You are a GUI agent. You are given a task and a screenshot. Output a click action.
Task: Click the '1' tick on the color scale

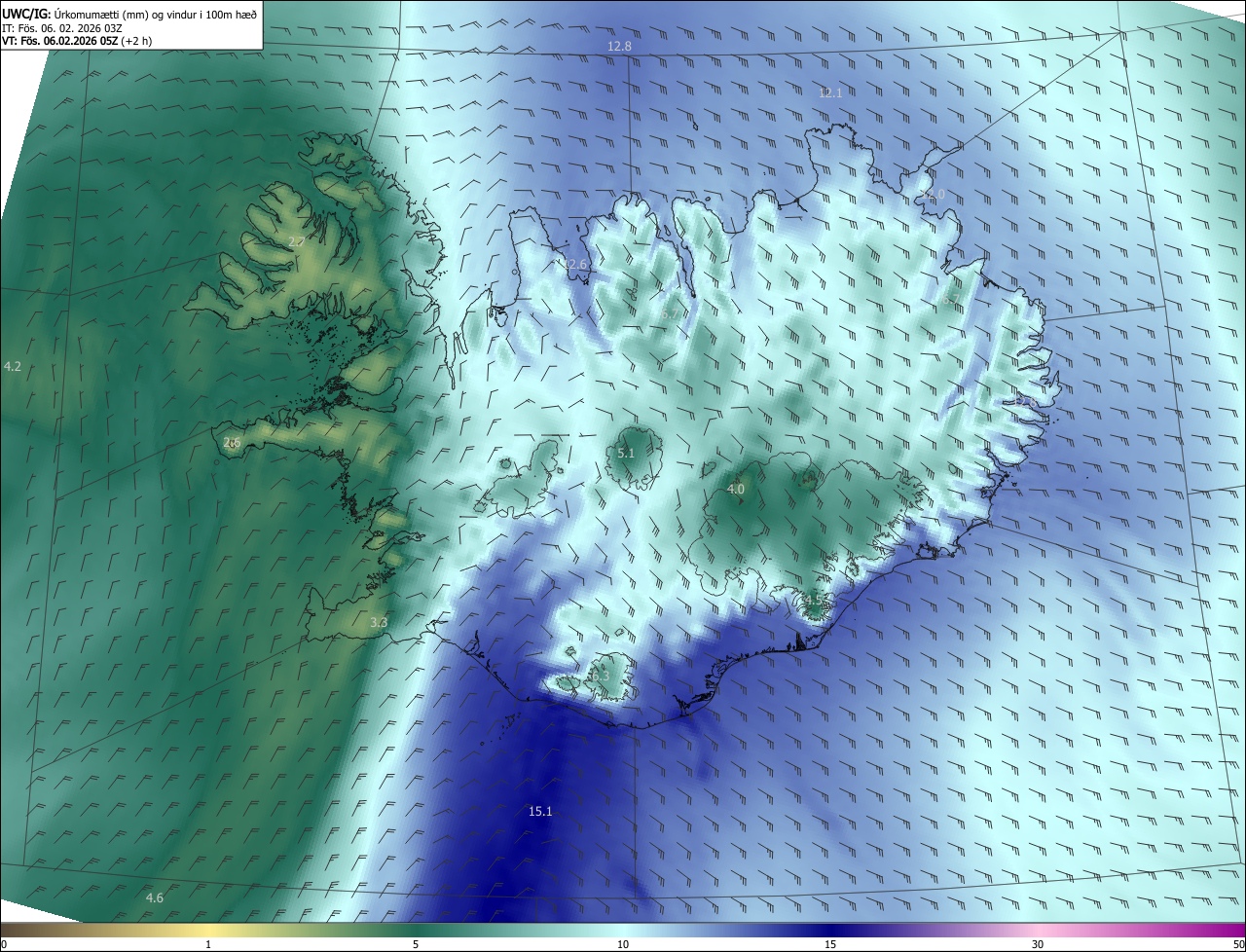[x=208, y=945]
